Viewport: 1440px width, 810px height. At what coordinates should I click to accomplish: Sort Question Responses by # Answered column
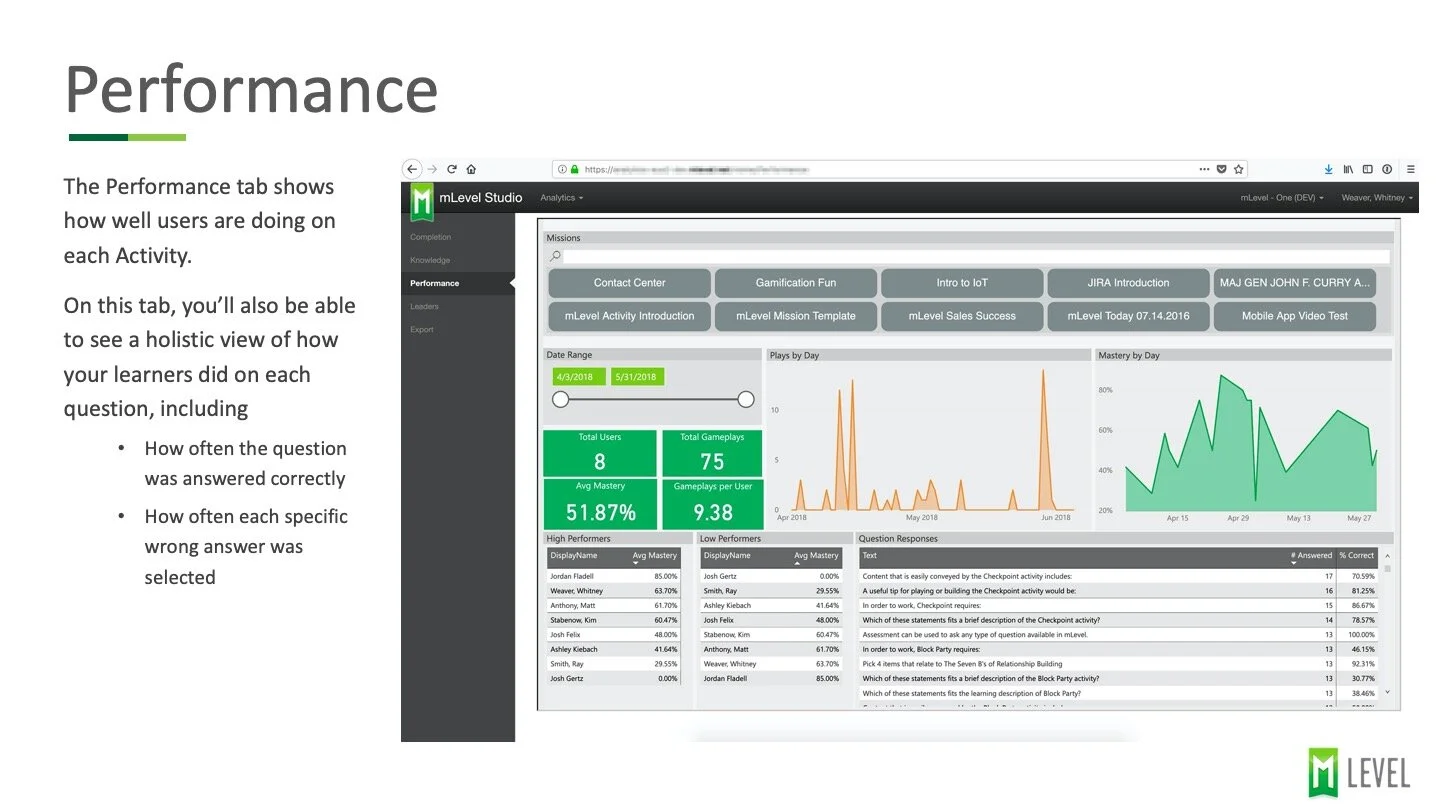click(x=1311, y=555)
